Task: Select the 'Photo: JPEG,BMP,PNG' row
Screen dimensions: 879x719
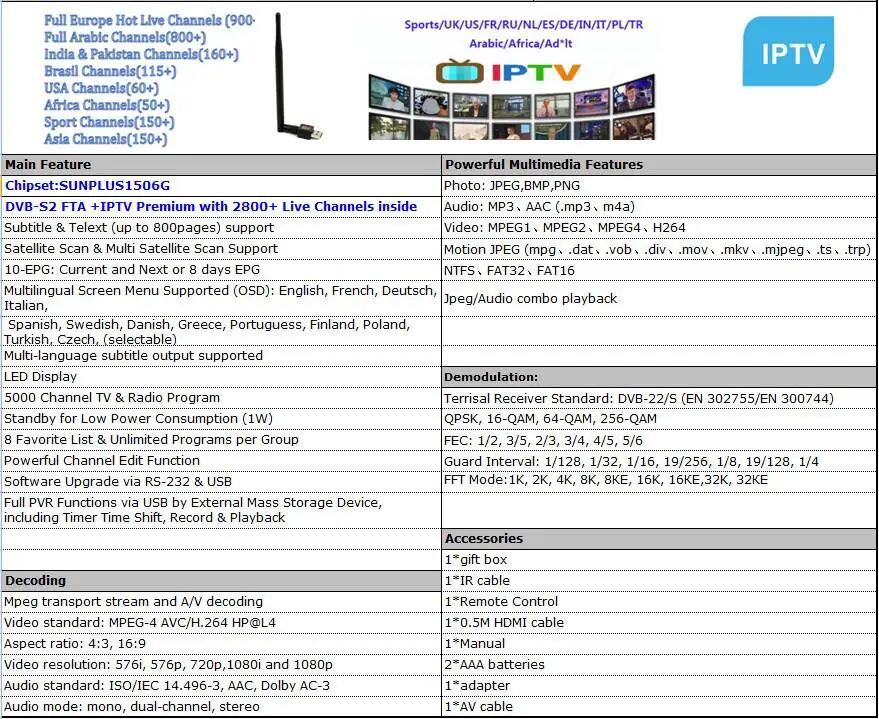Action: coord(659,185)
